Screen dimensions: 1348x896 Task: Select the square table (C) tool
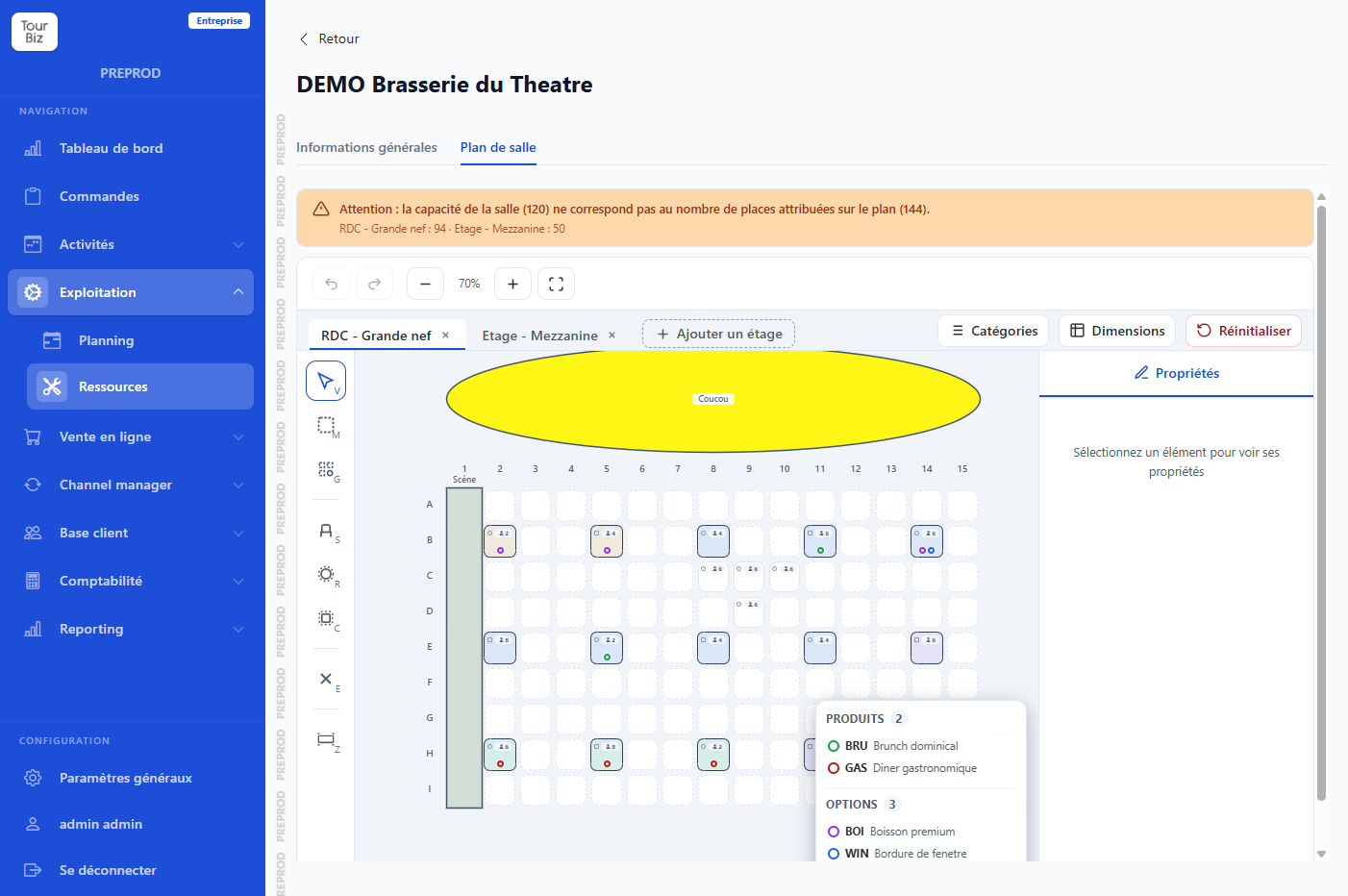(x=326, y=619)
